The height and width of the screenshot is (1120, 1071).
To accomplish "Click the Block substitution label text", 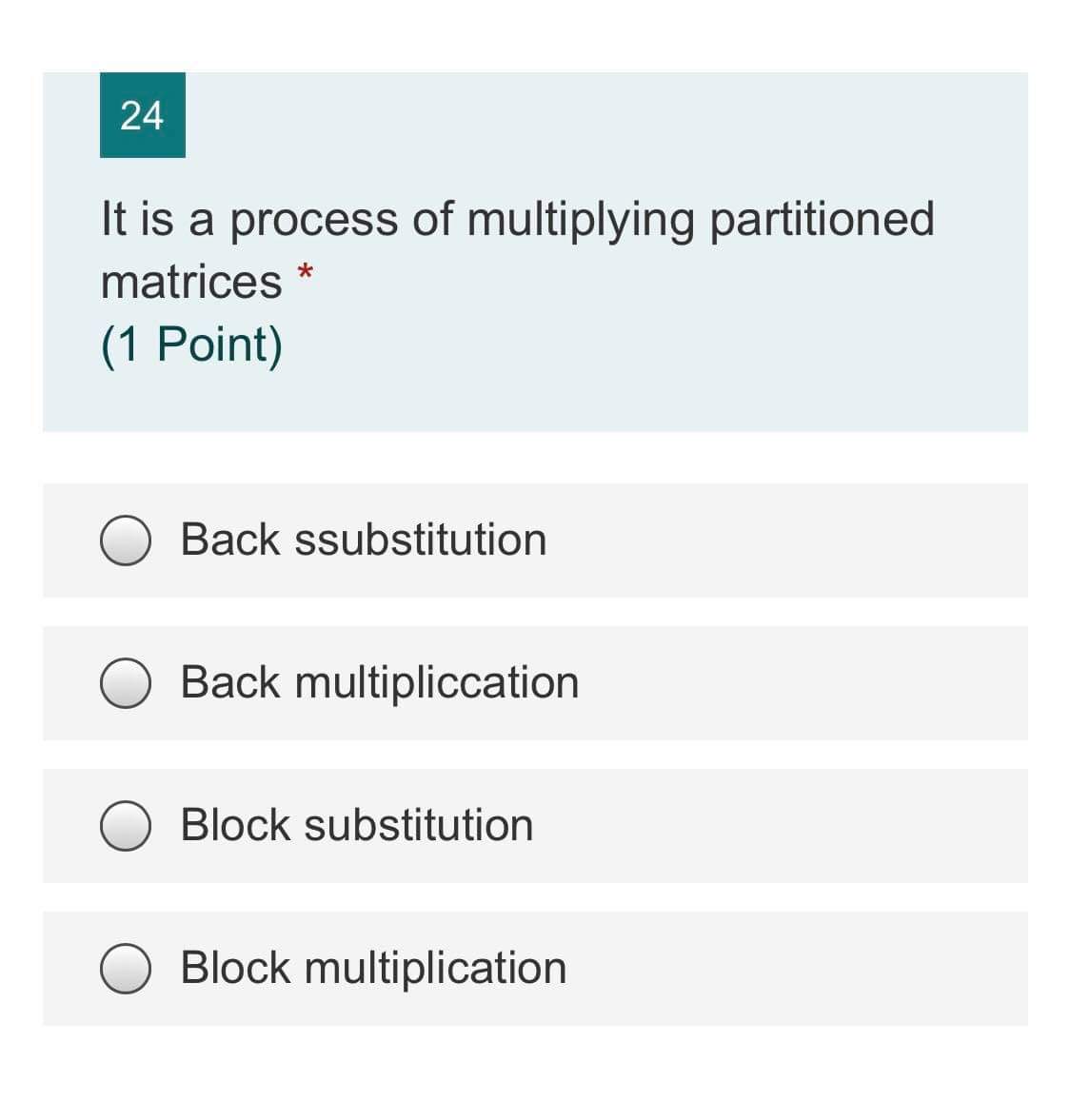I will (357, 824).
